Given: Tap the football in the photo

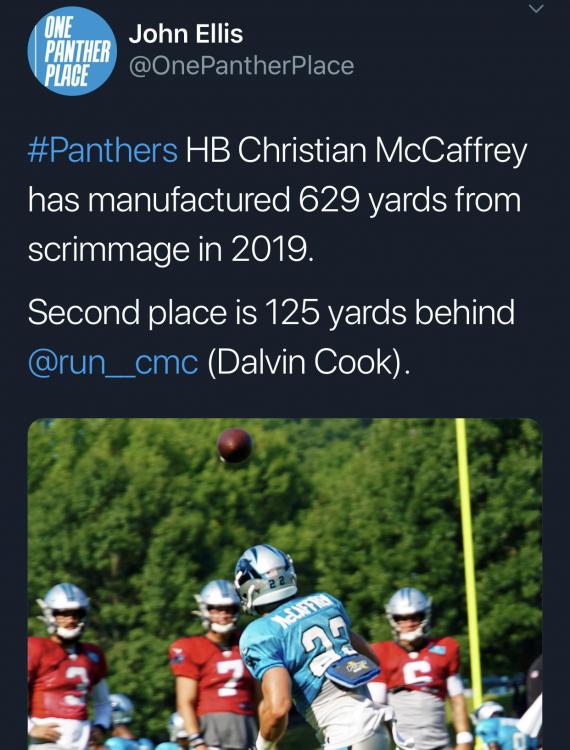Looking at the screenshot, I should (234, 445).
